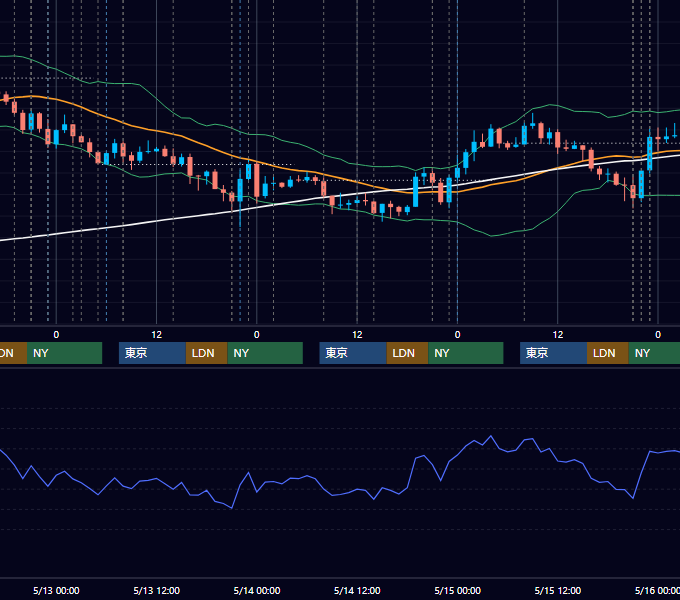Click the 5/14 12:00 date label
This screenshot has width=680, height=600.
click(357, 590)
